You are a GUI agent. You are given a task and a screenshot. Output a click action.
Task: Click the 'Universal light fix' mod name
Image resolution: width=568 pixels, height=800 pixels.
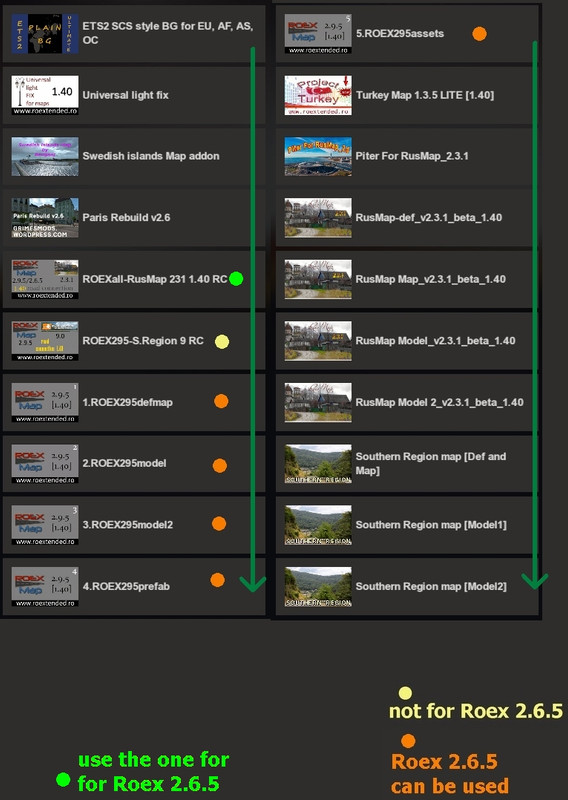(x=126, y=95)
